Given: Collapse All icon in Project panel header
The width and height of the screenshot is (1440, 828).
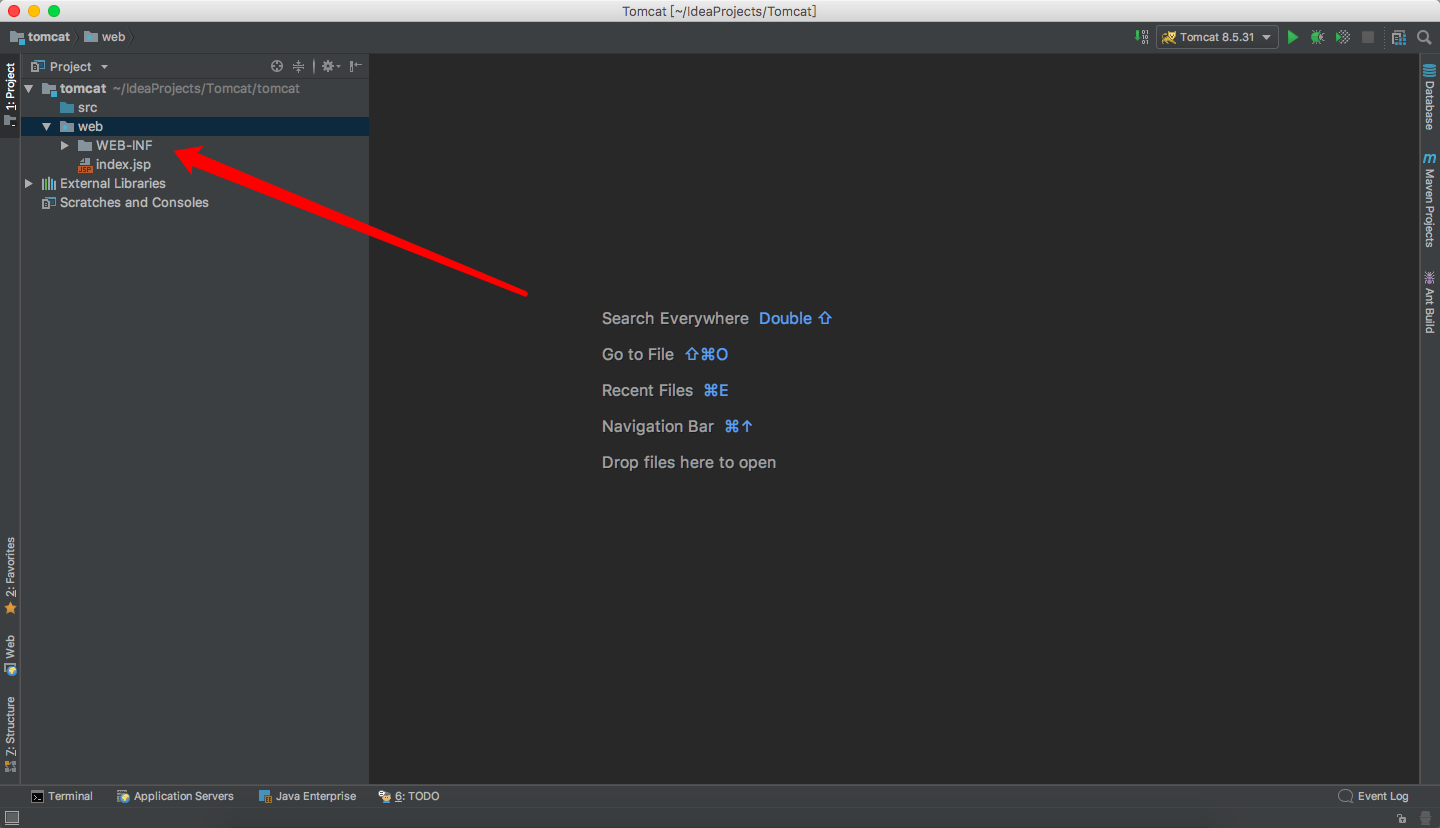Looking at the screenshot, I should pyautogui.click(x=298, y=66).
